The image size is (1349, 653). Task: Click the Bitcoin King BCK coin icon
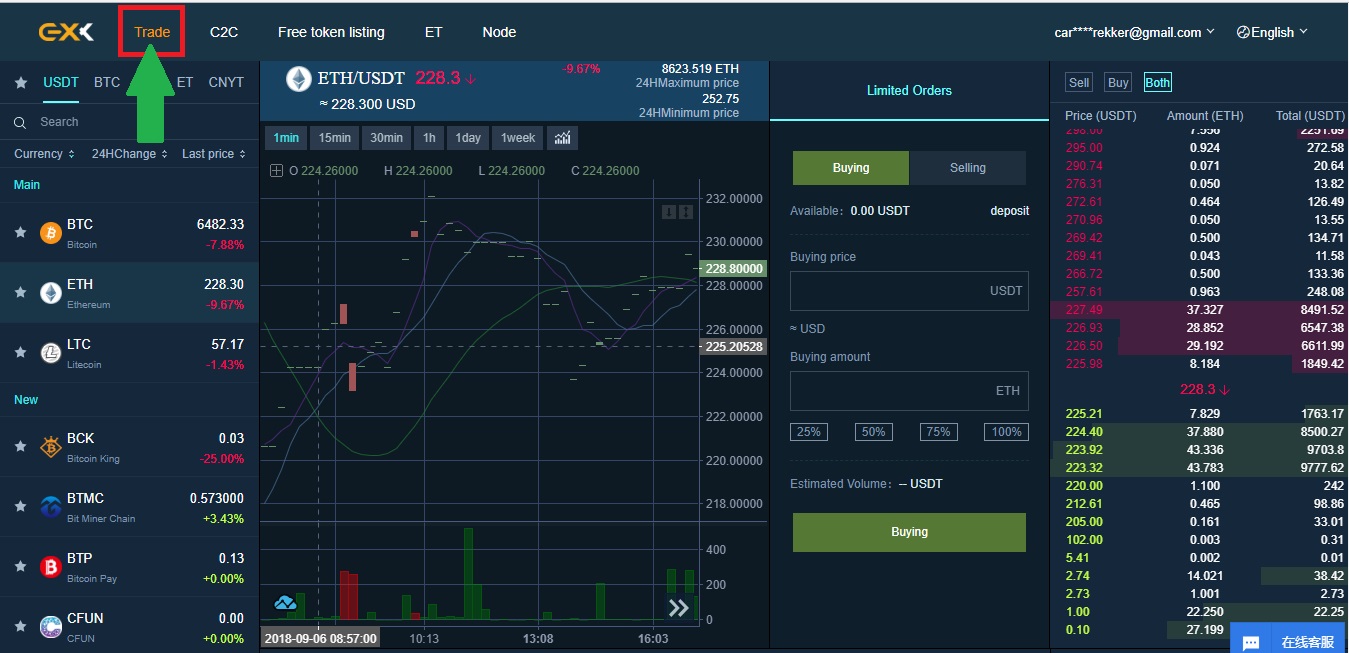tap(50, 447)
